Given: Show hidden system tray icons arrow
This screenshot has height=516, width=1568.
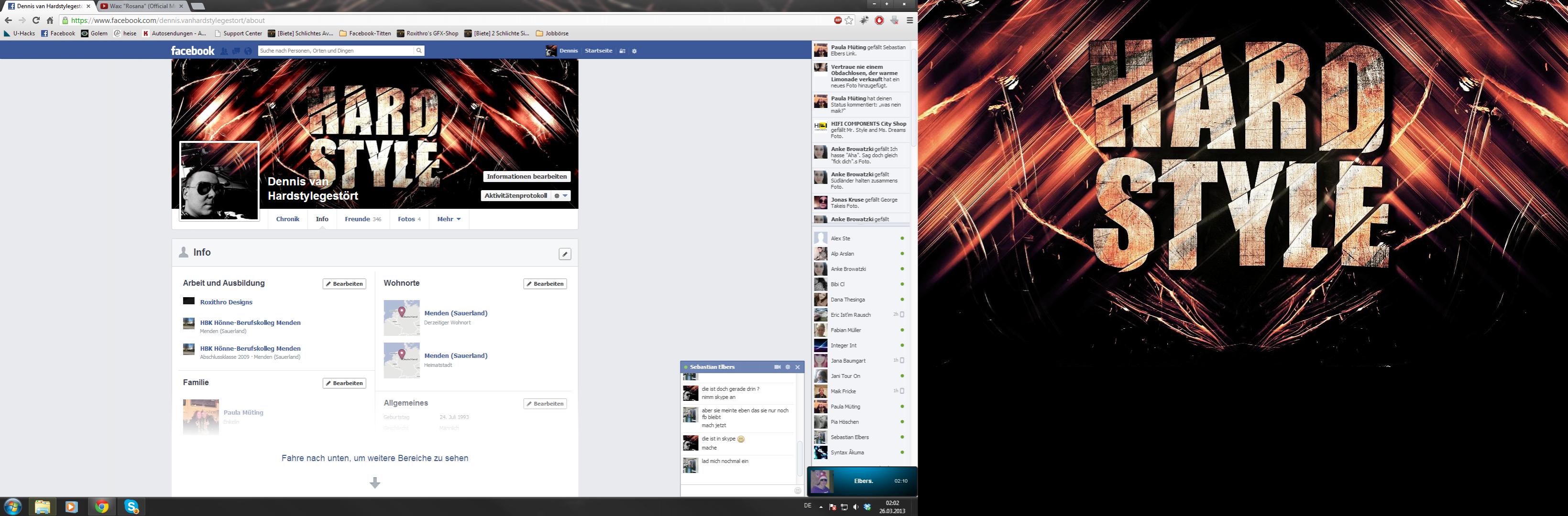Looking at the screenshot, I should pyautogui.click(x=821, y=507).
